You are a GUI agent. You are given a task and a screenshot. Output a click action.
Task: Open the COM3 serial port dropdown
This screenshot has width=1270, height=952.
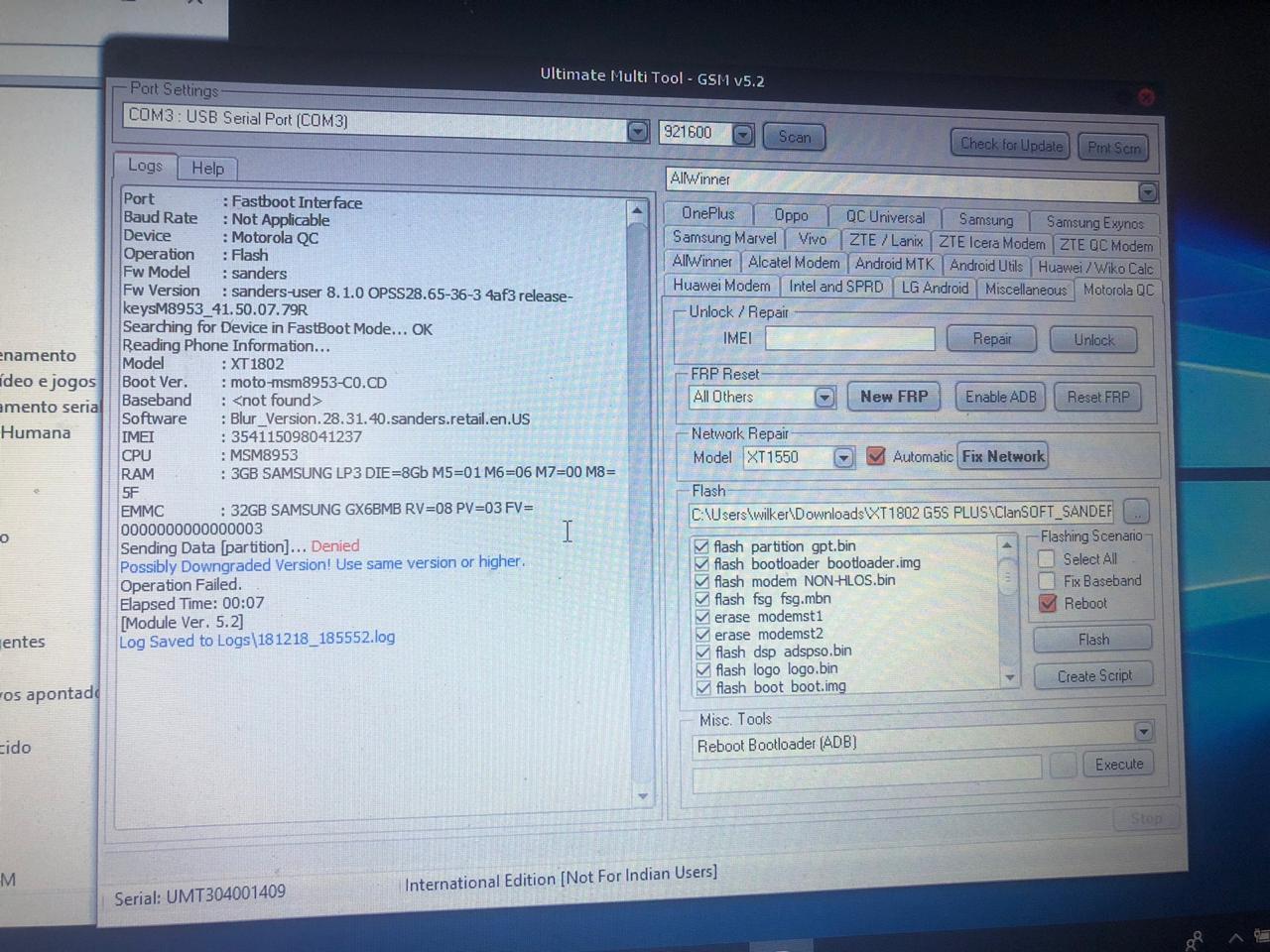pyautogui.click(x=638, y=131)
